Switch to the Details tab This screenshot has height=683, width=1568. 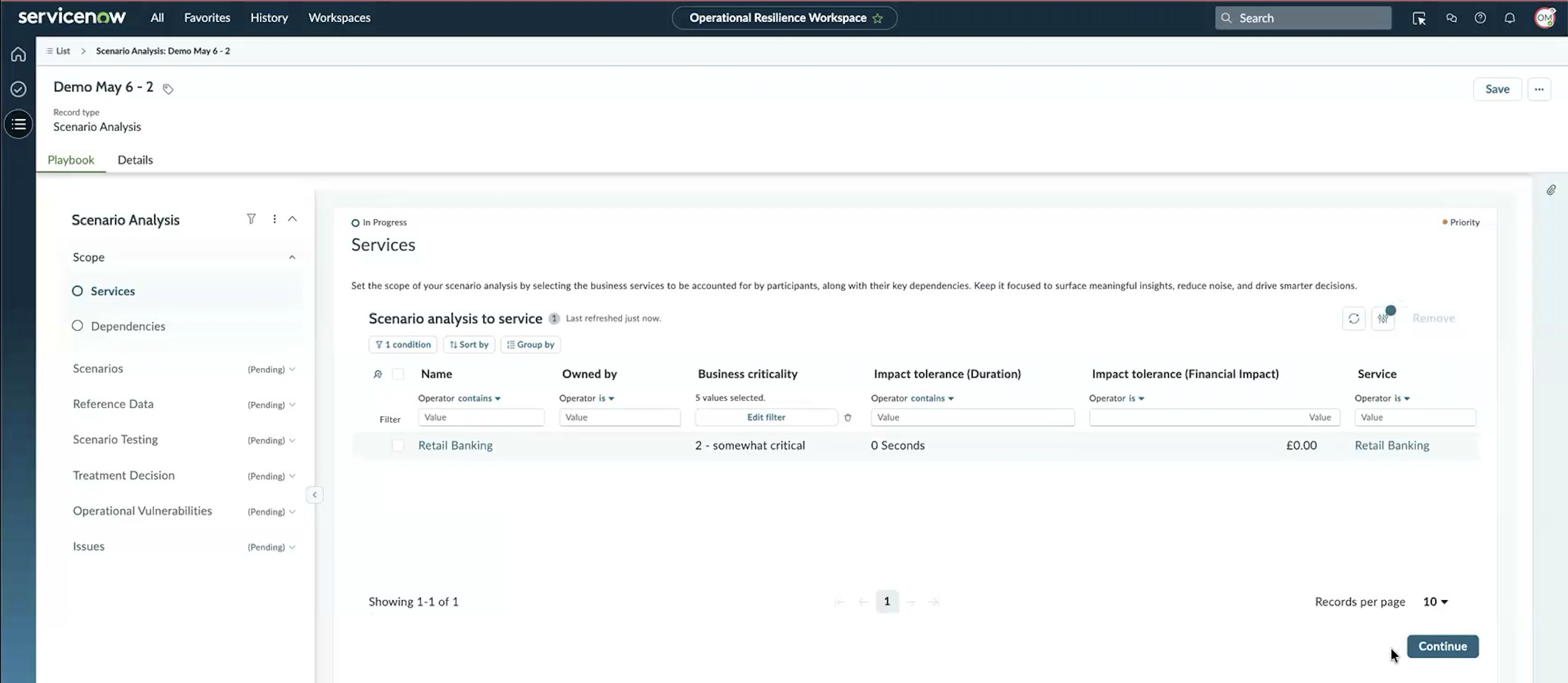[x=135, y=160]
